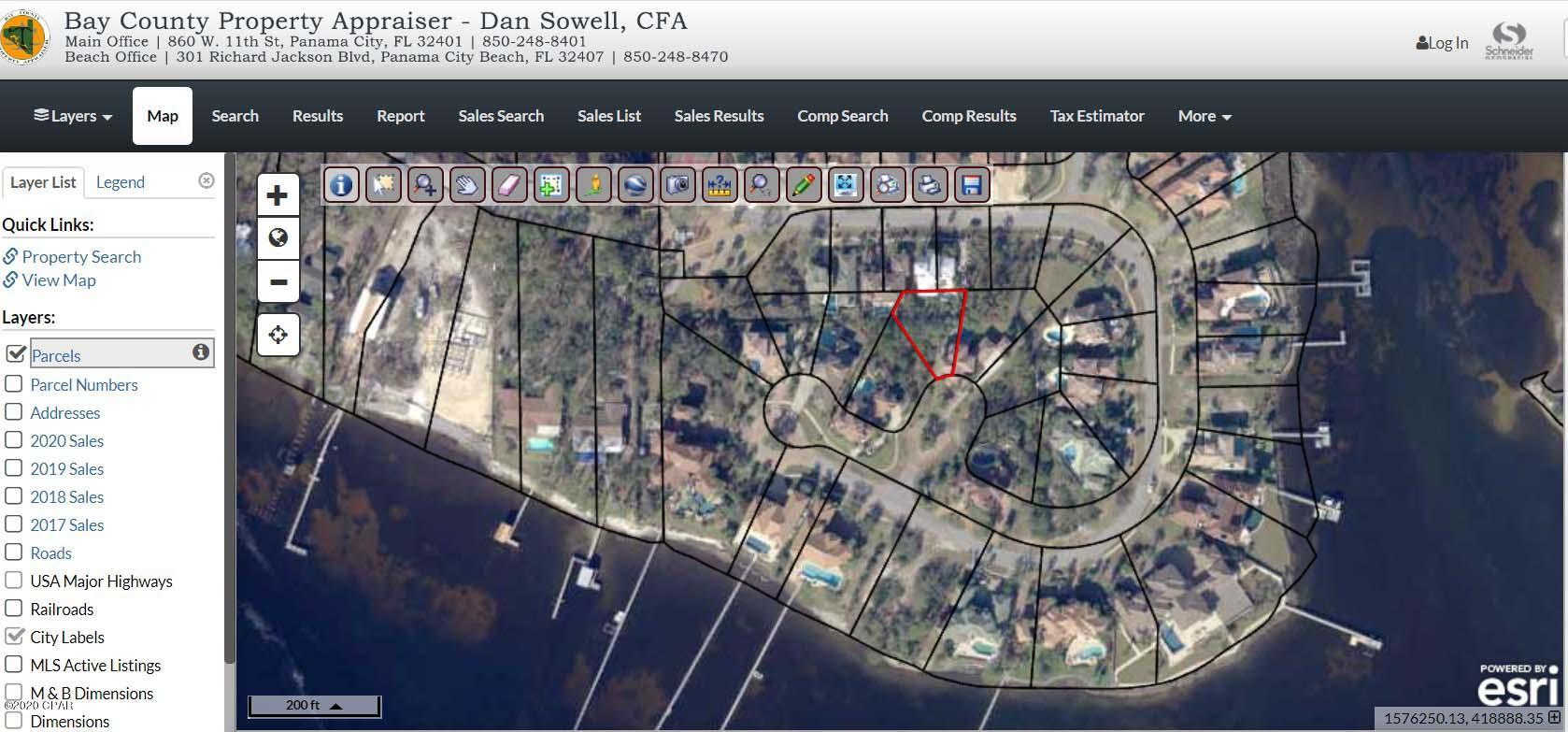Activate the Pan hand tool
1568x732 pixels.
(x=466, y=185)
